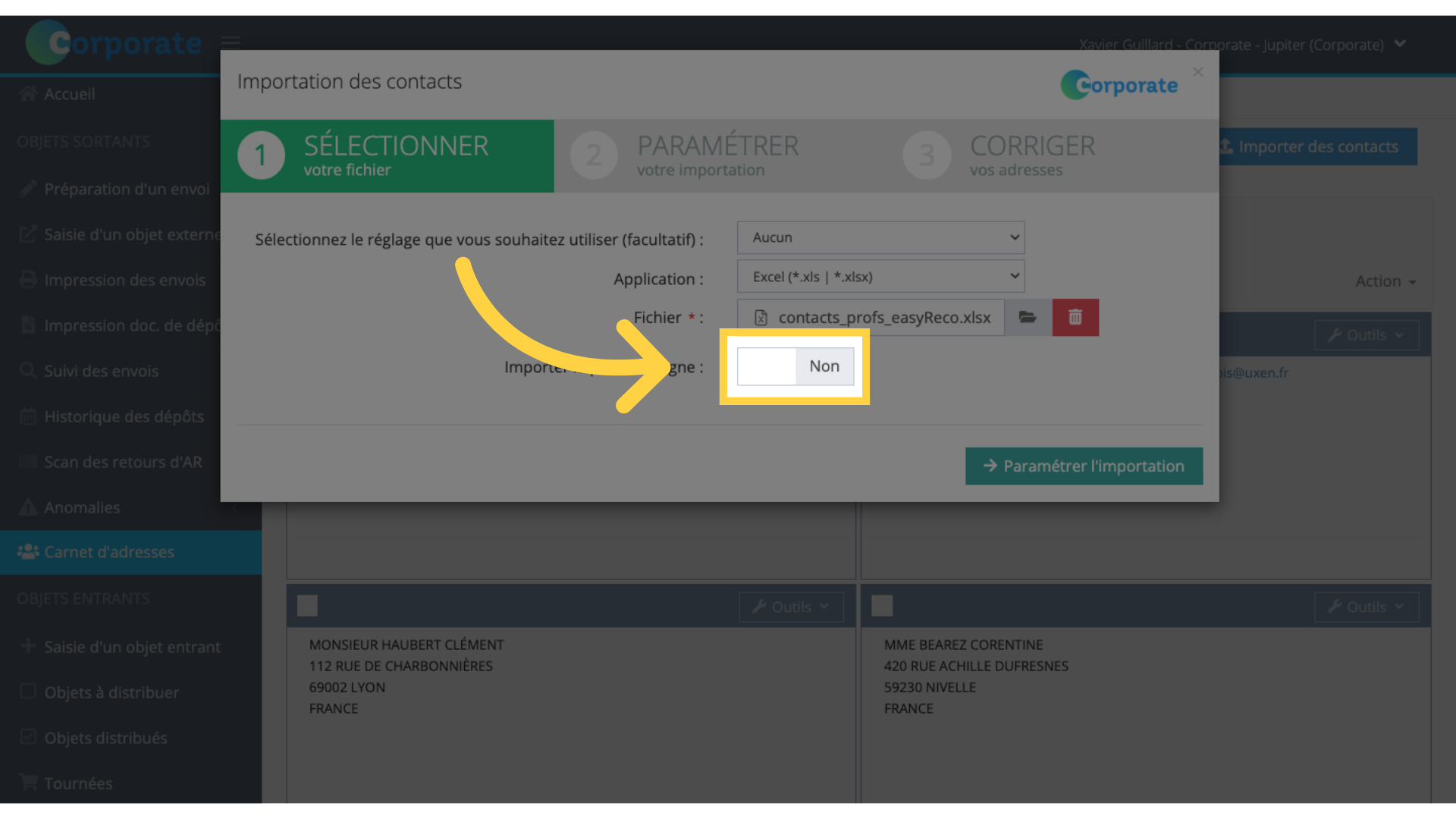Toggle the import first line switch

coord(795,366)
